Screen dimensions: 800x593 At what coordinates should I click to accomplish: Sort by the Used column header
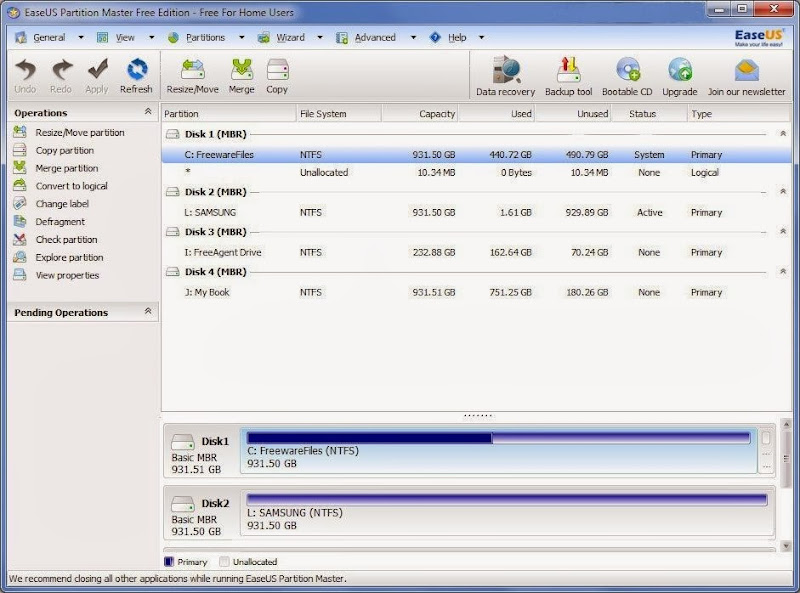496,114
